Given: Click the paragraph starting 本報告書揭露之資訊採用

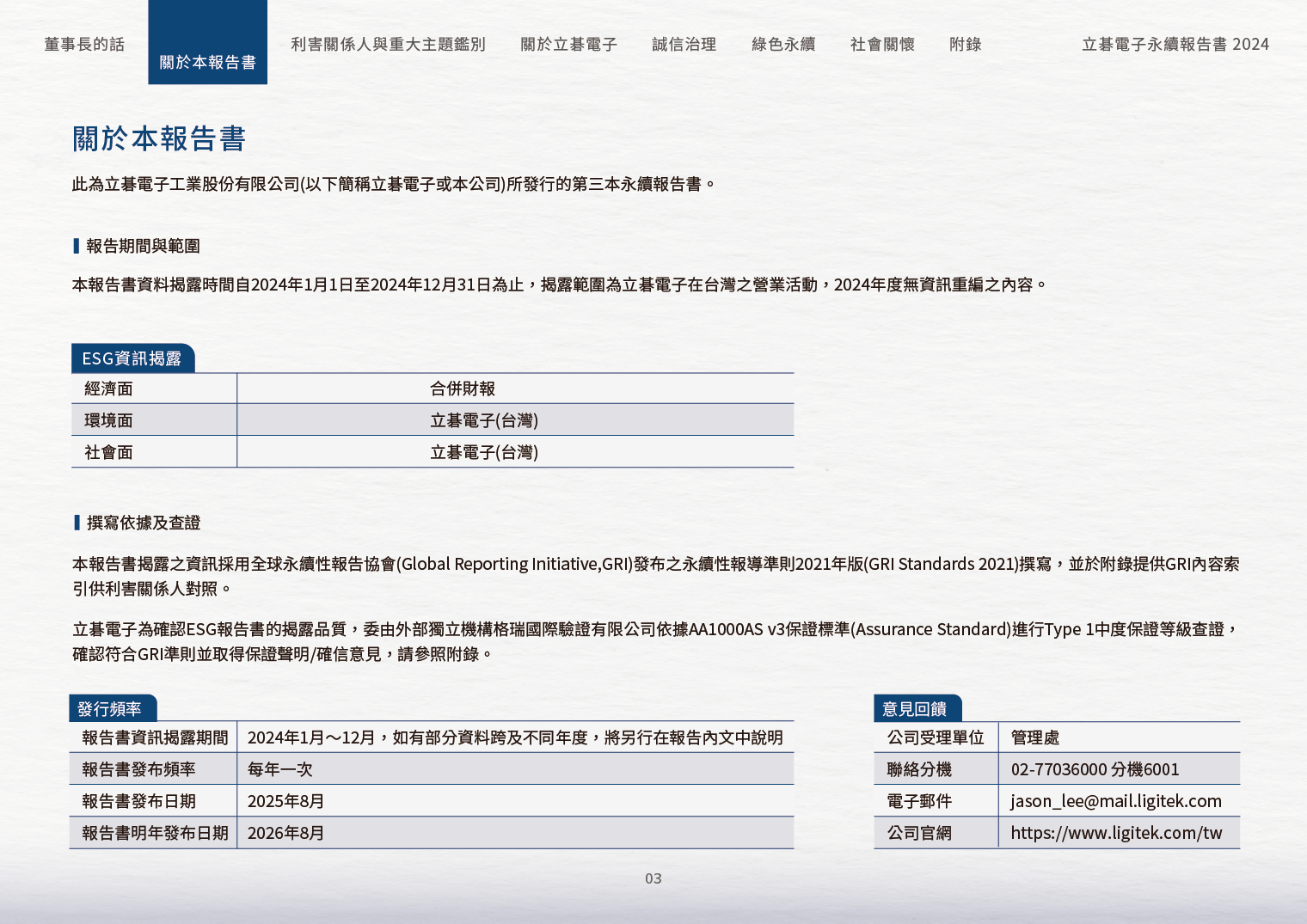Looking at the screenshot, I should click(656, 576).
